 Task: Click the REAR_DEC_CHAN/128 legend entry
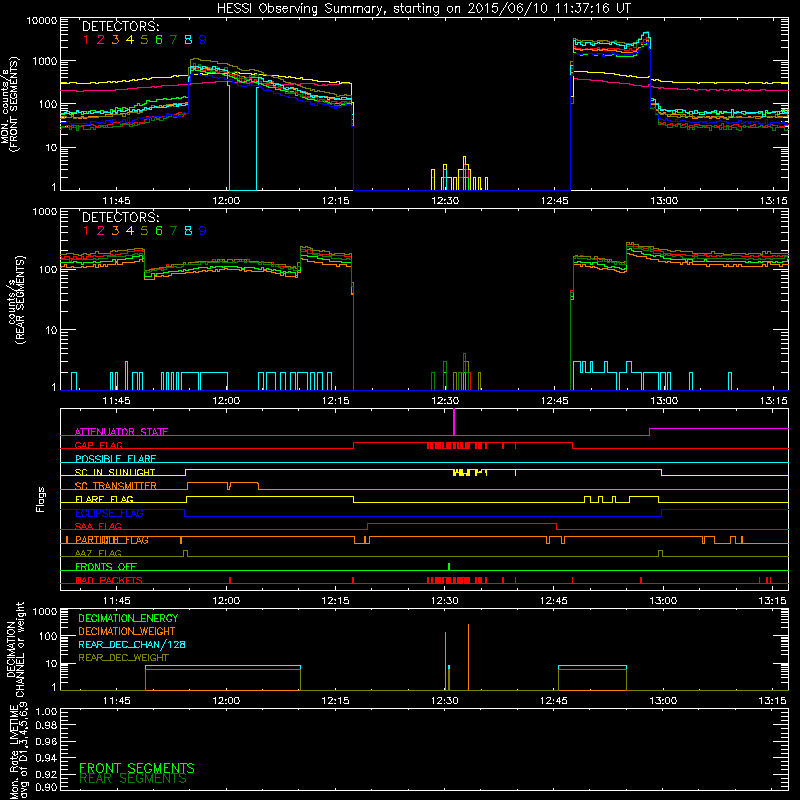click(132, 644)
